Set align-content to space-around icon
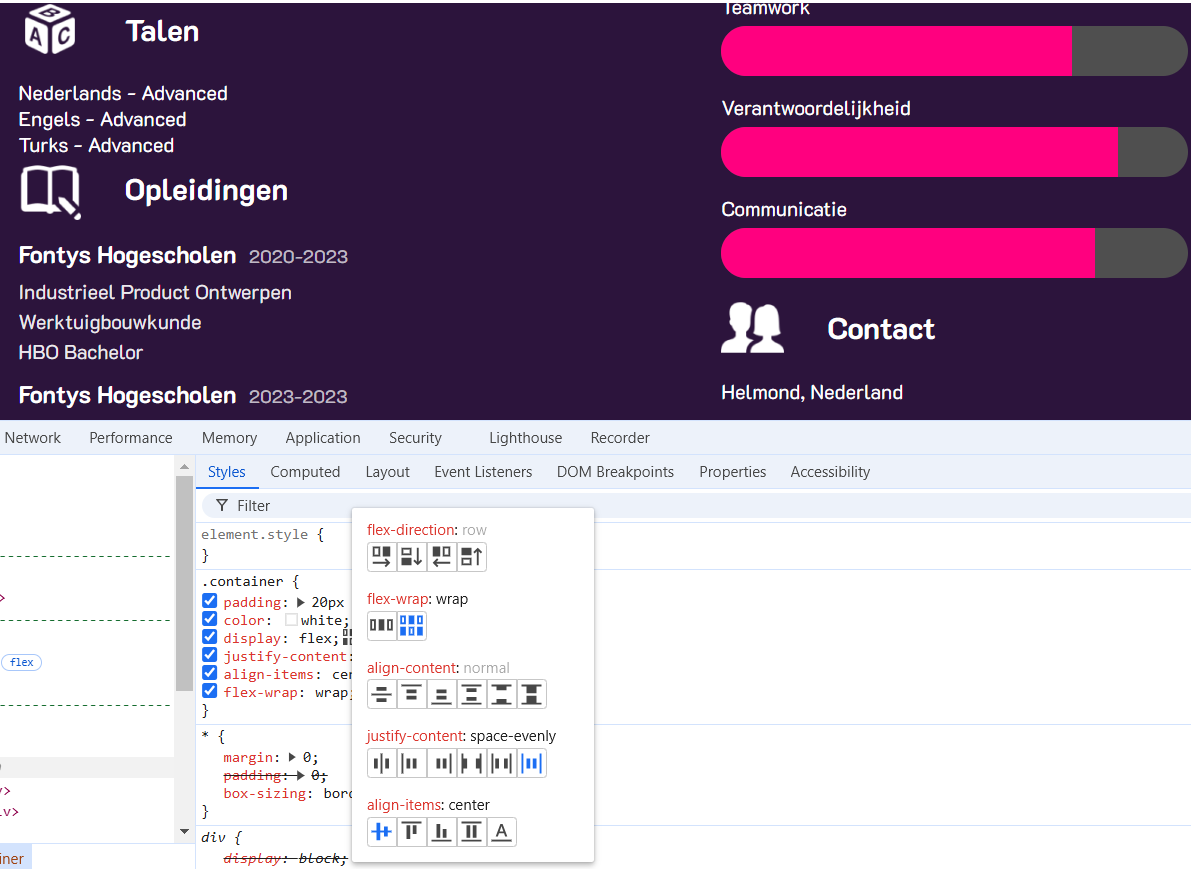1191x869 pixels. pyautogui.click(x=472, y=694)
